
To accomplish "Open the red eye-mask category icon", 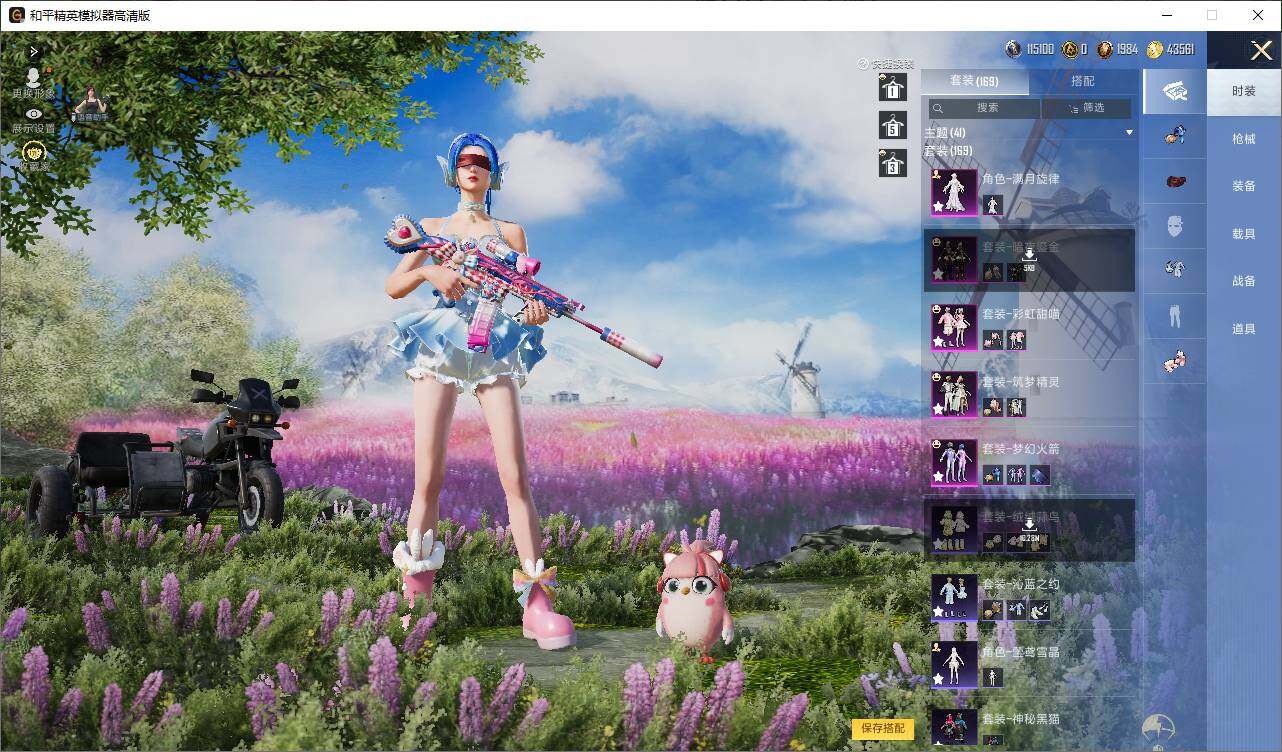I will click(x=1175, y=181).
